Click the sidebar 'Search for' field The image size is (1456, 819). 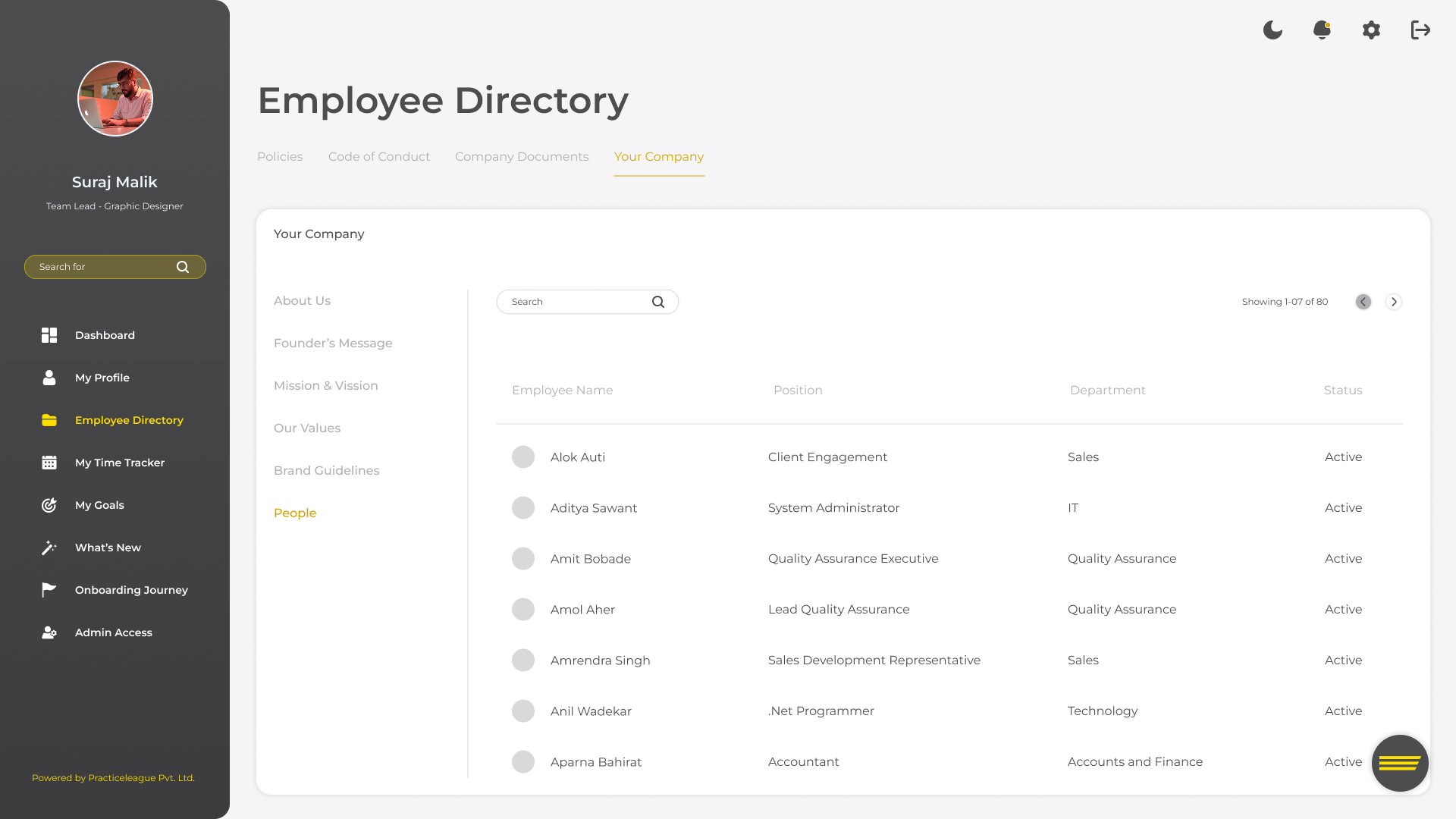point(102,267)
